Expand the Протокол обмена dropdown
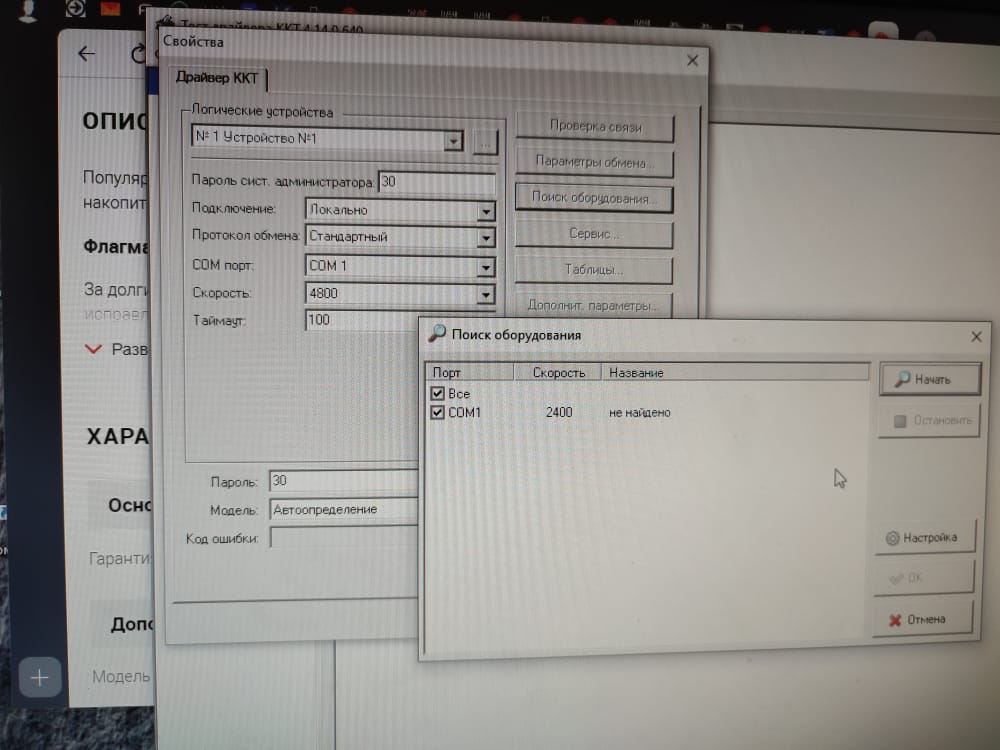This screenshot has height=750, width=1000. [x=486, y=238]
